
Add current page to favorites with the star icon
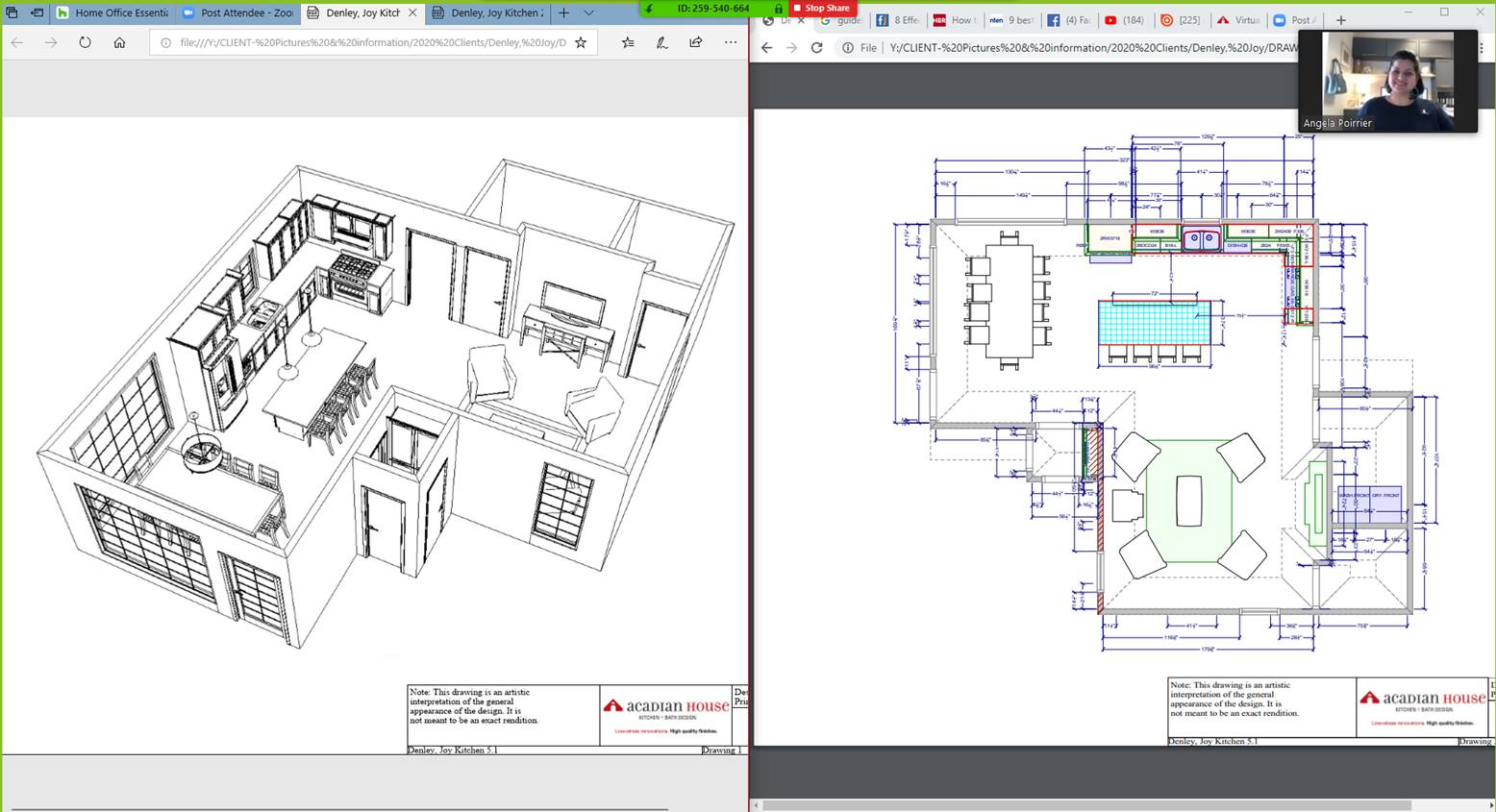pos(581,42)
